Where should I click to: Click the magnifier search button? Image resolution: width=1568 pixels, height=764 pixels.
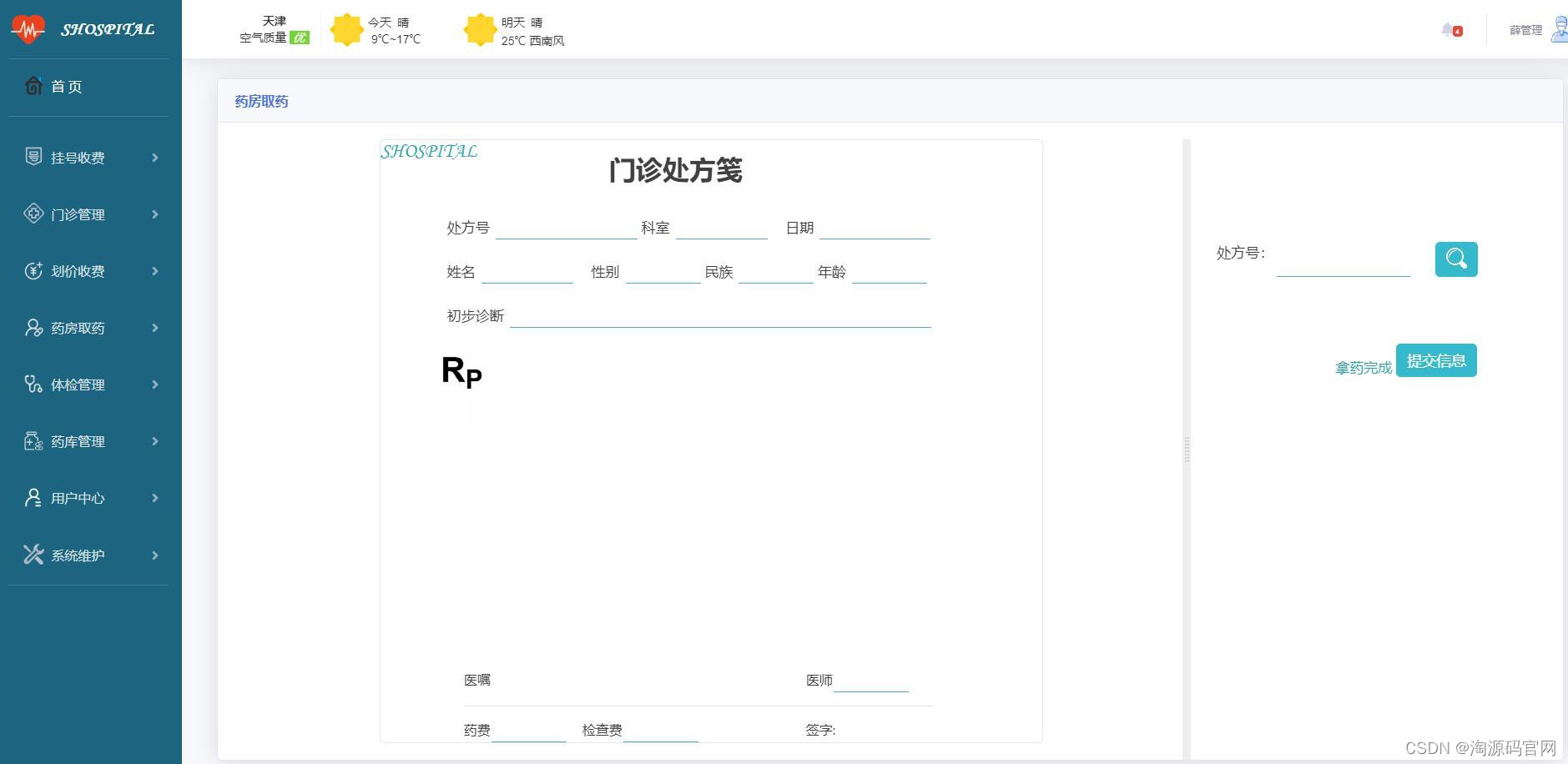[x=1456, y=259]
